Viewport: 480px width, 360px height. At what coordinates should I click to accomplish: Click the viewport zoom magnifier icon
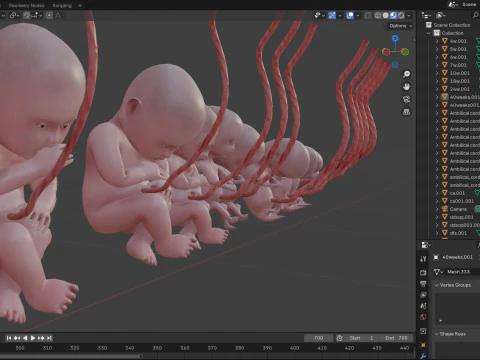coord(406,74)
